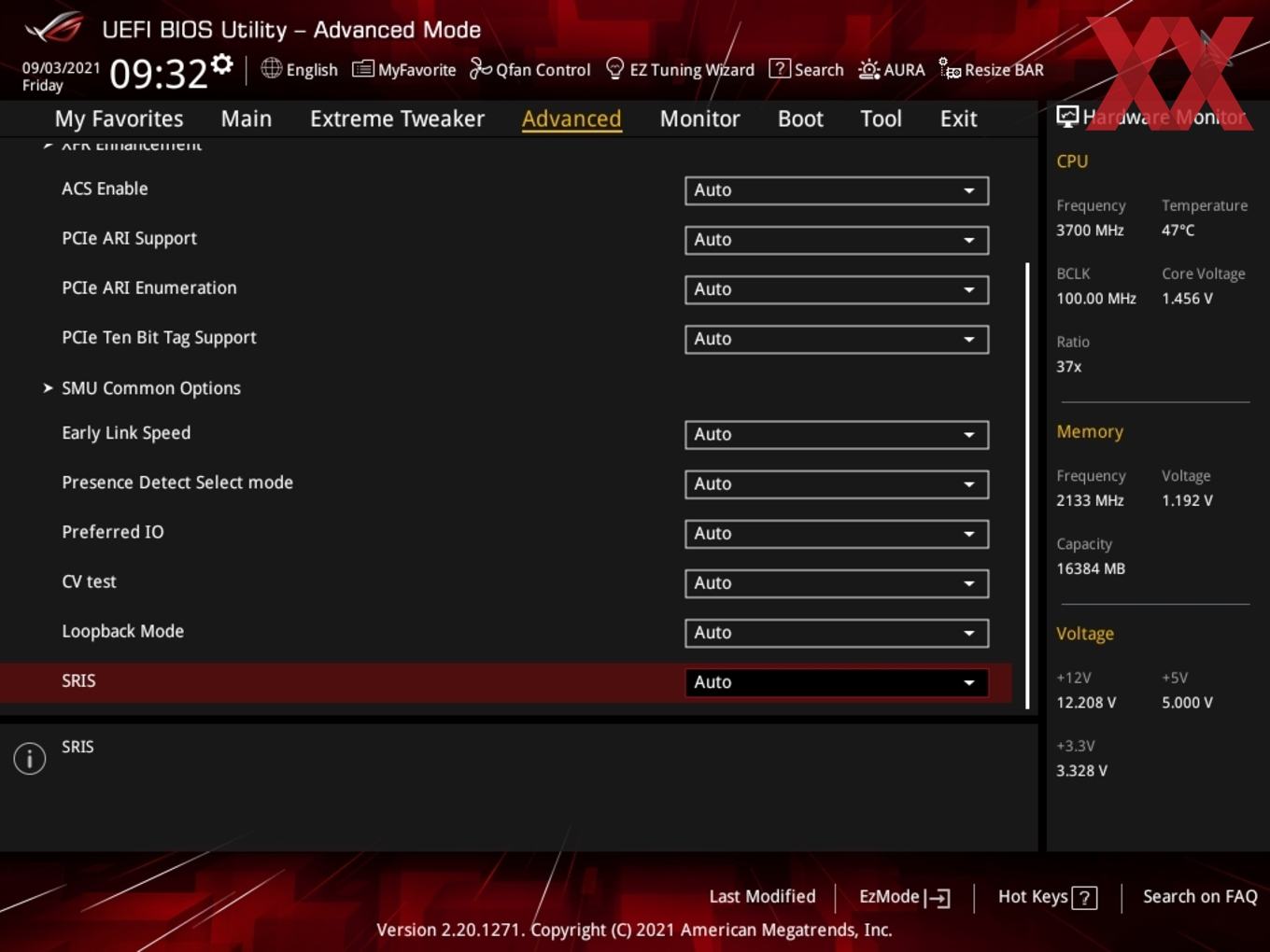Image resolution: width=1270 pixels, height=952 pixels.
Task: Switch to Monitor tab
Action: (x=699, y=119)
